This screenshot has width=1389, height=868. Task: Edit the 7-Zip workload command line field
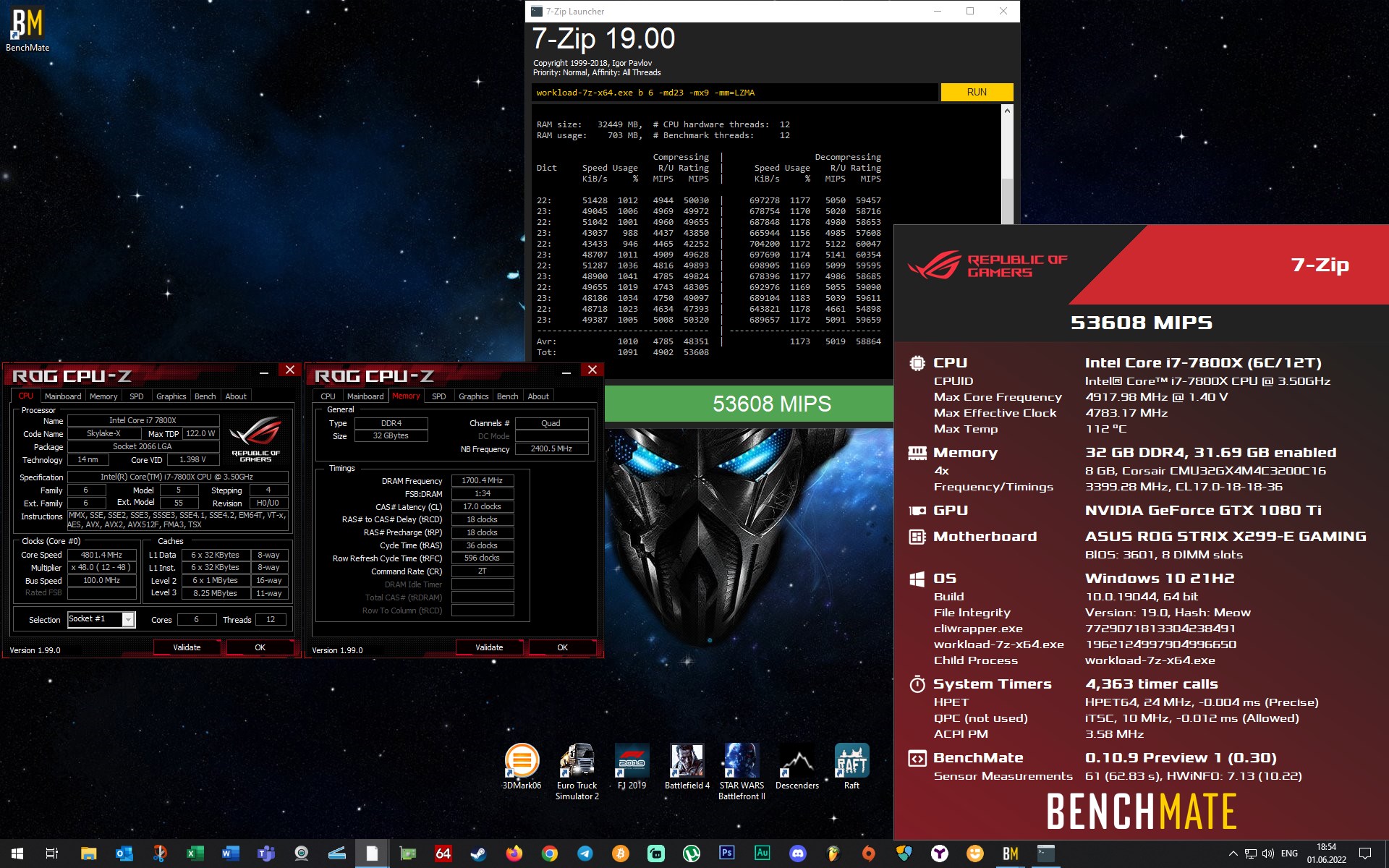(x=735, y=93)
